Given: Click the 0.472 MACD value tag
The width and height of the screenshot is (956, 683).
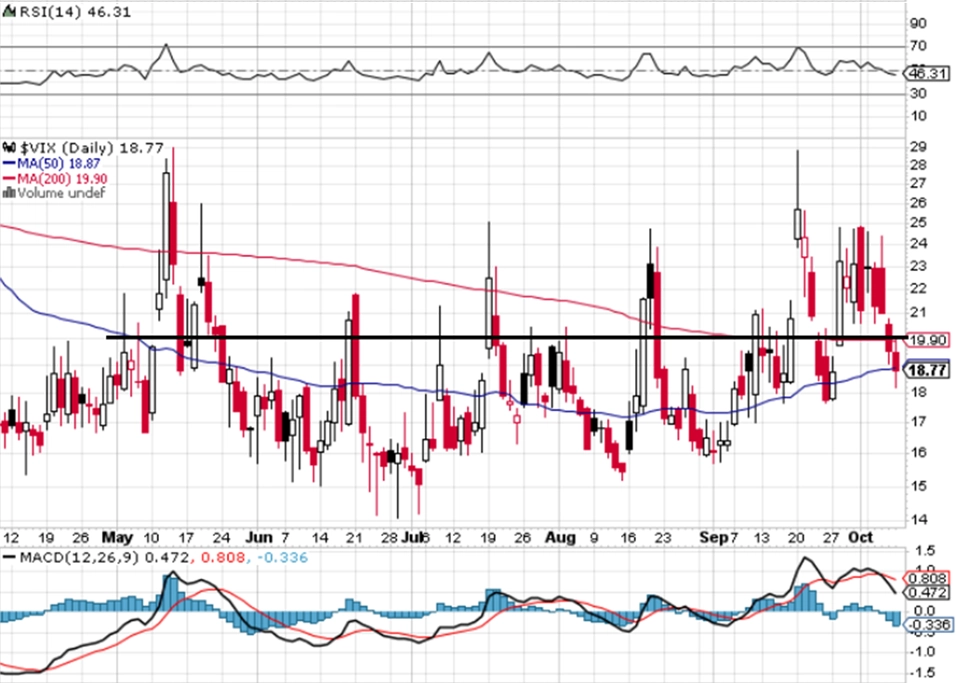Looking at the screenshot, I should click(x=927, y=592).
